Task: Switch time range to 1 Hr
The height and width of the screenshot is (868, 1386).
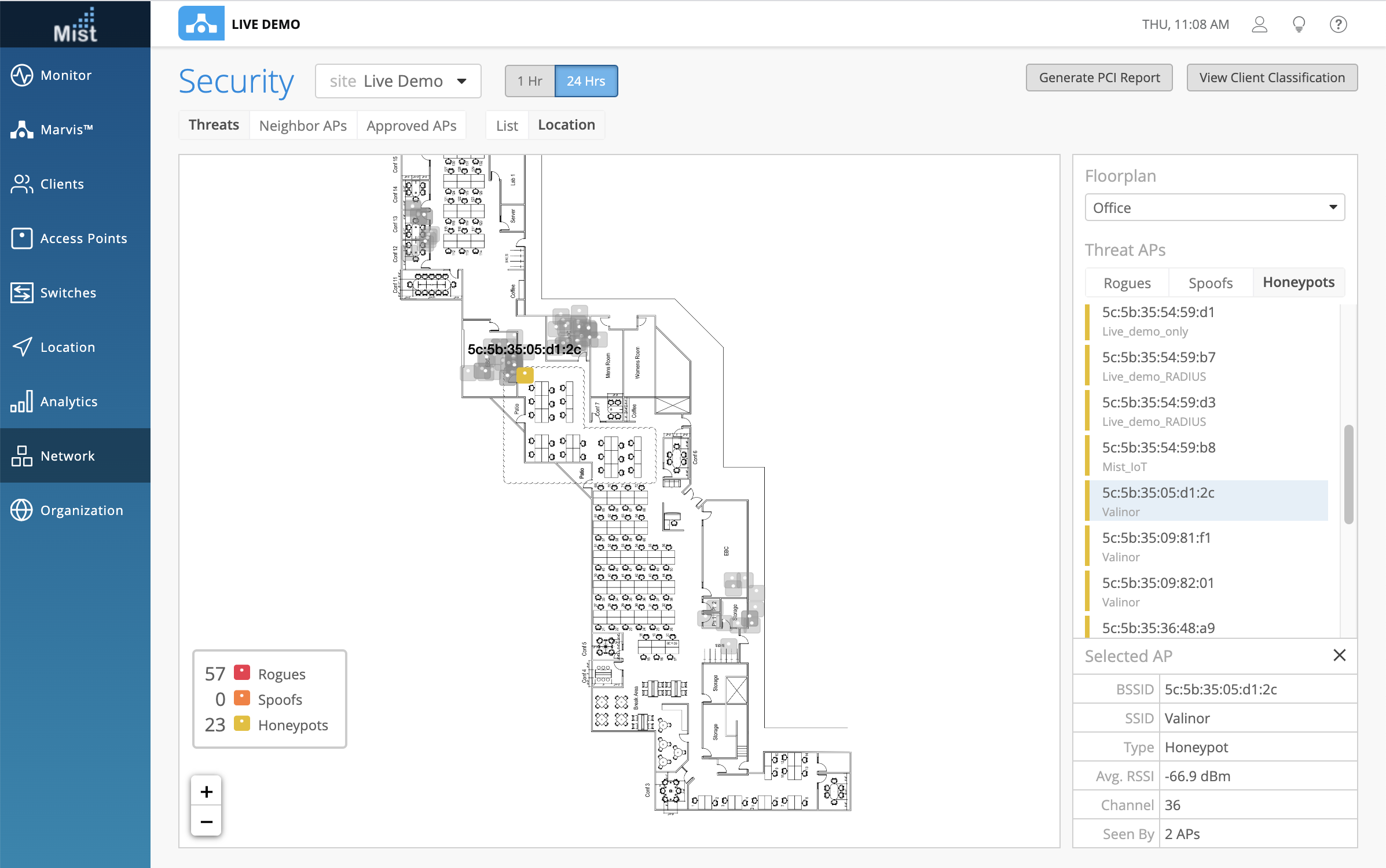Action: [530, 81]
